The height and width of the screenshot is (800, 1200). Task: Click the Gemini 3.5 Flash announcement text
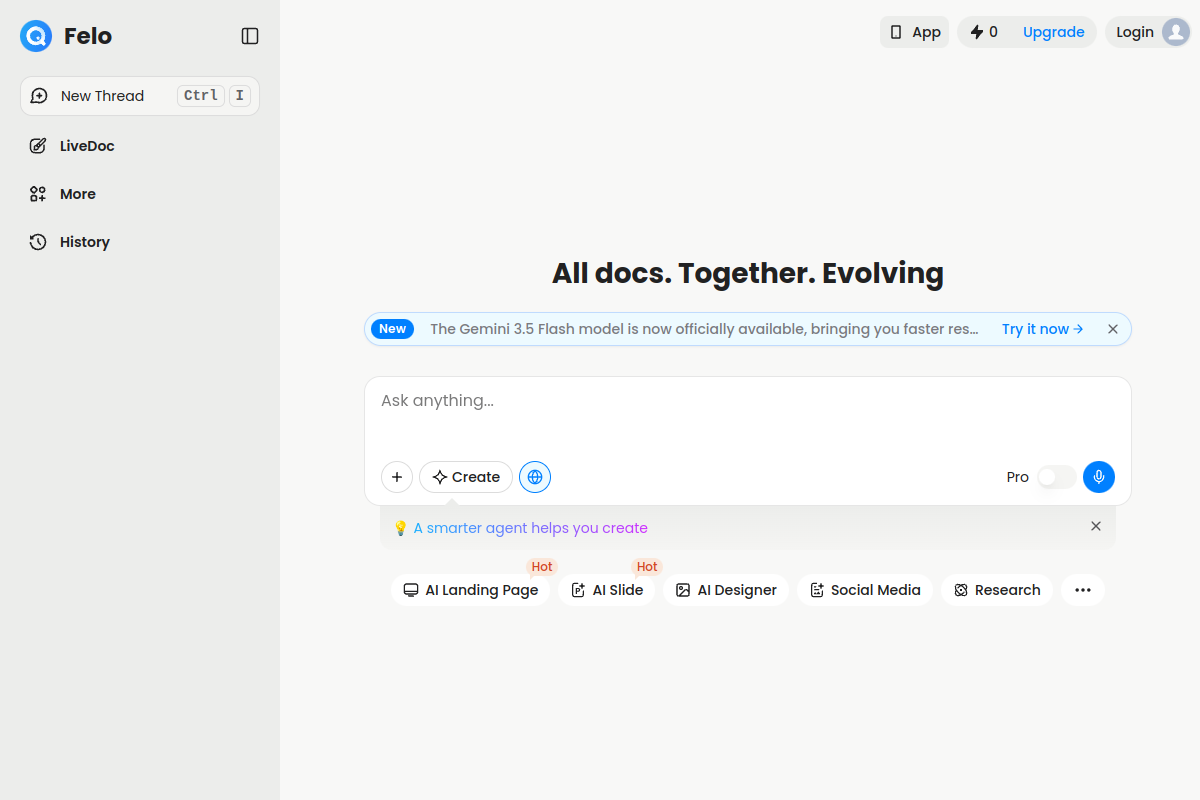click(705, 329)
